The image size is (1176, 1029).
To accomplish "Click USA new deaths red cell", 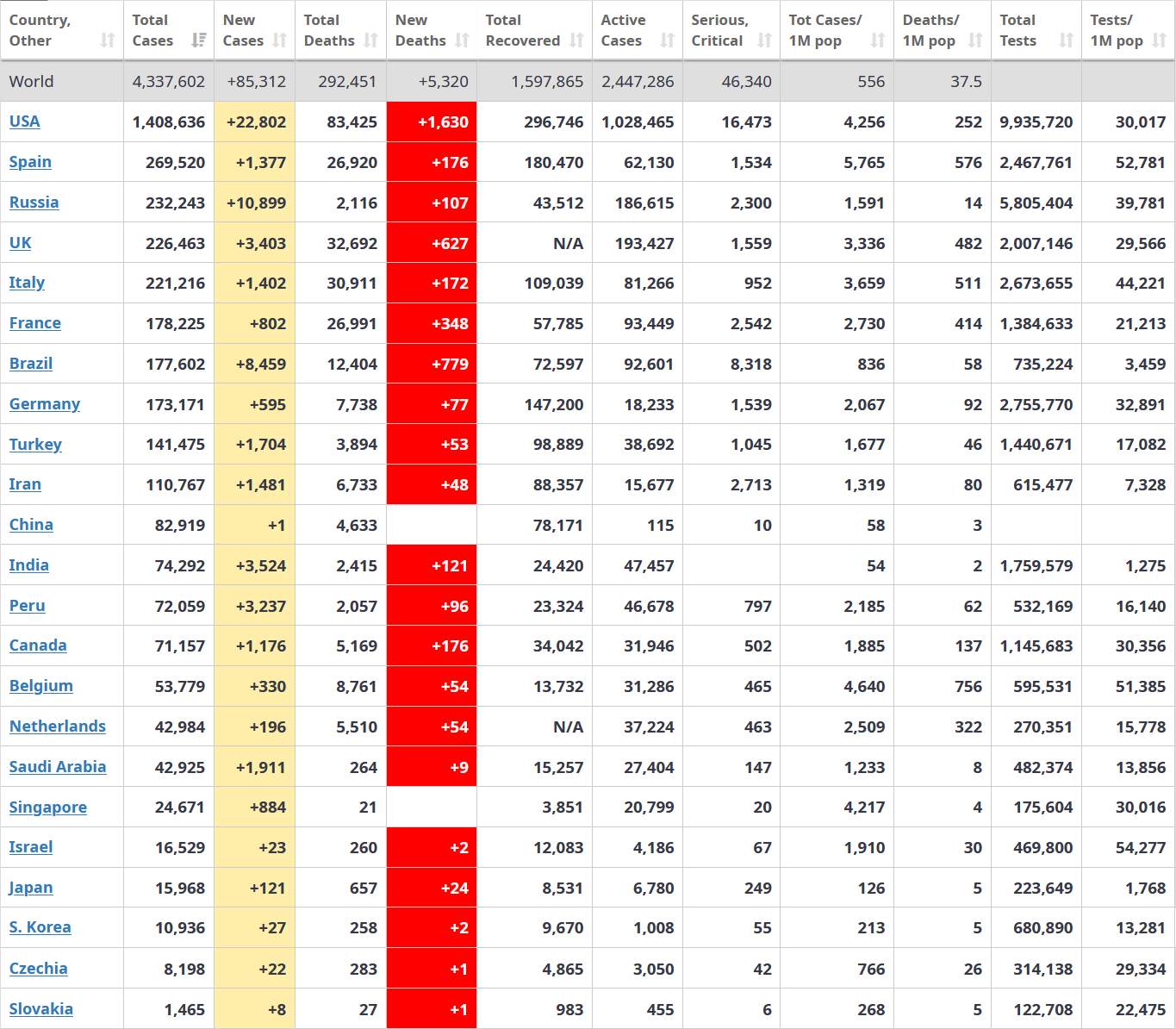I will coord(432,122).
